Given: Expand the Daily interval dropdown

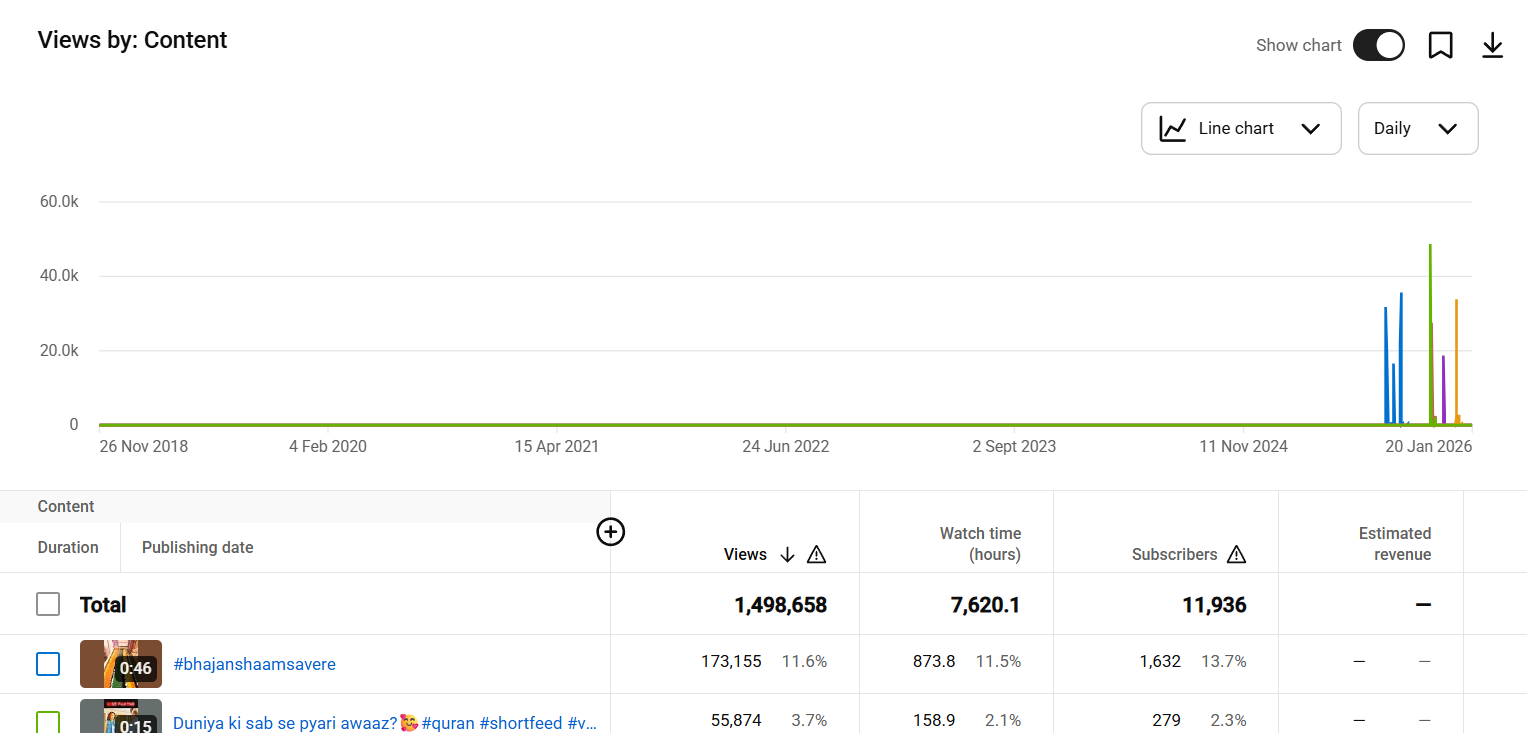Looking at the screenshot, I should click(1417, 129).
